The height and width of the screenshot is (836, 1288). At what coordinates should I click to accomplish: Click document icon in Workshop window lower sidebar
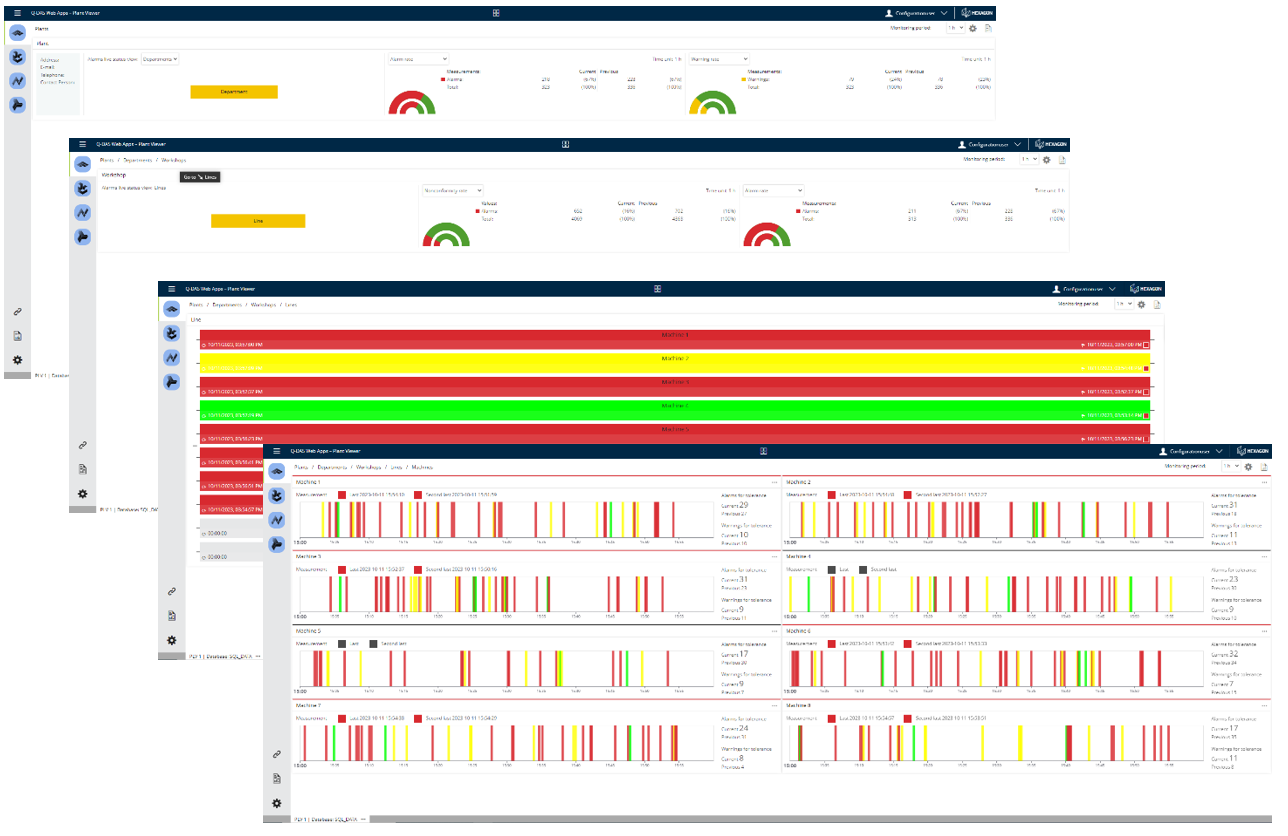[83, 469]
